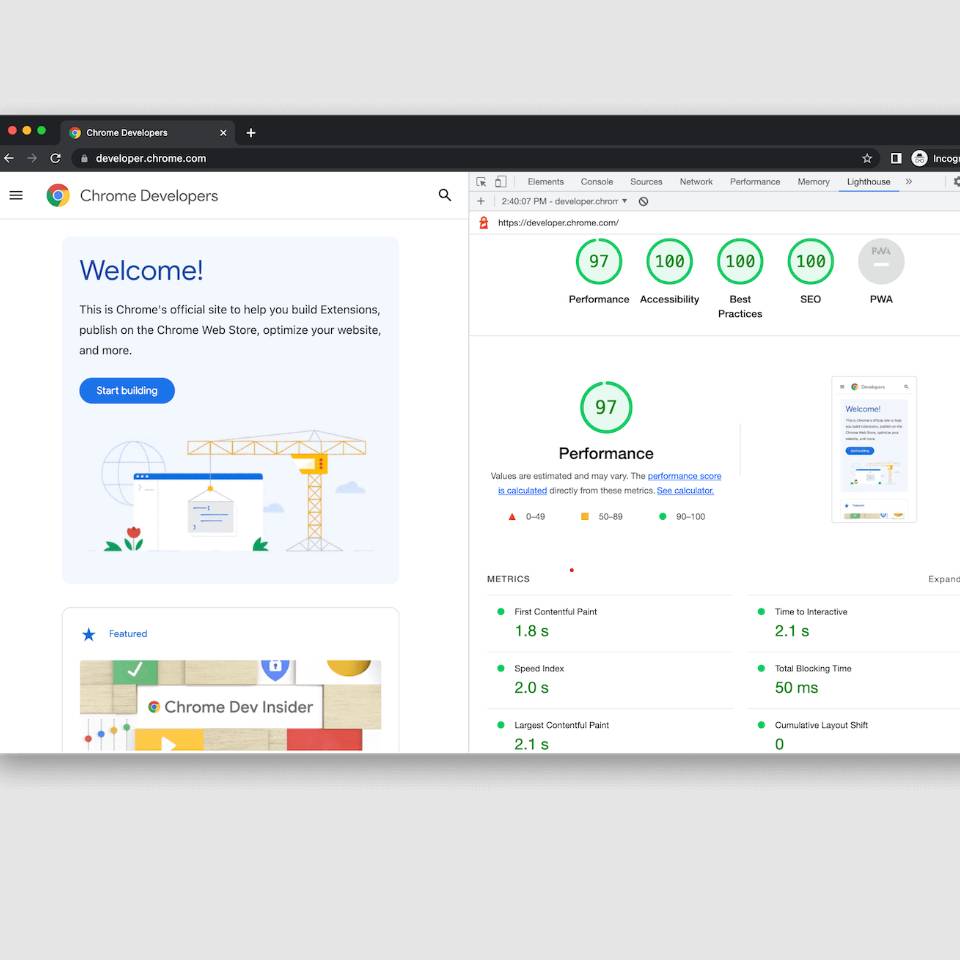
Task: Click the final screenshot thumbnail
Action: click(x=874, y=449)
